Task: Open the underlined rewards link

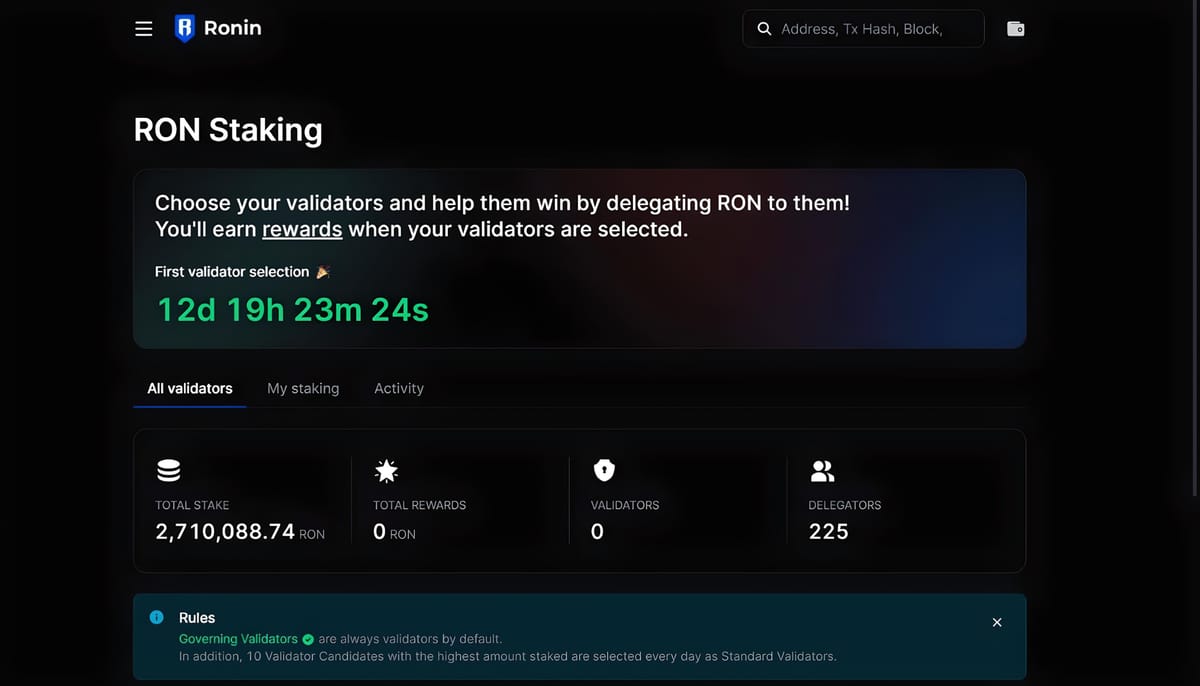Action: [x=301, y=229]
